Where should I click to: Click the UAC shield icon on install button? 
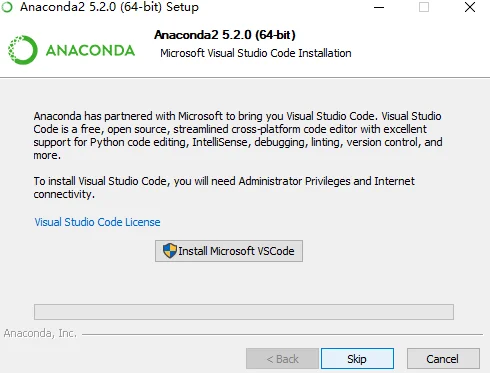pos(169,251)
